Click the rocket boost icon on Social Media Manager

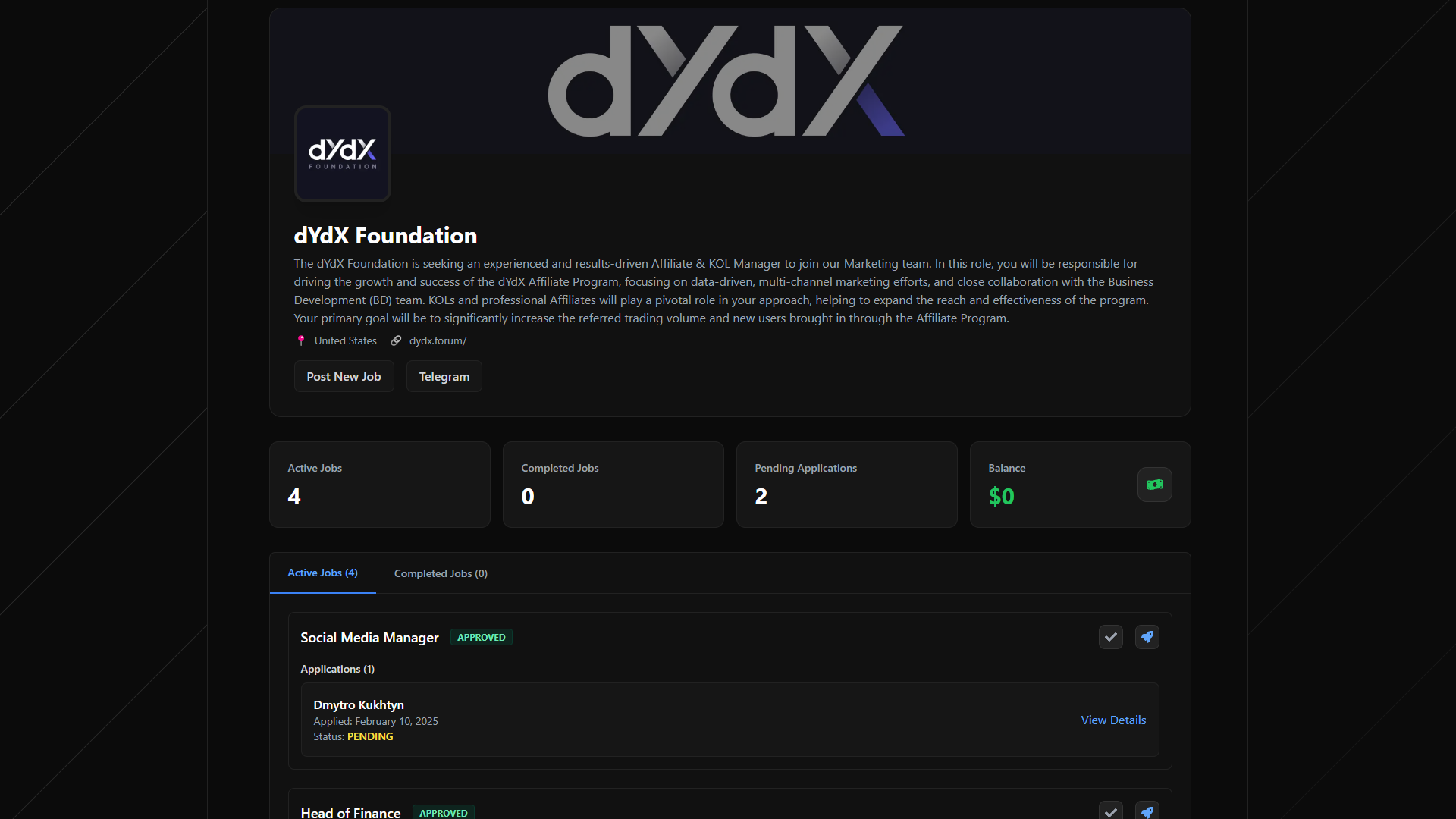point(1147,637)
